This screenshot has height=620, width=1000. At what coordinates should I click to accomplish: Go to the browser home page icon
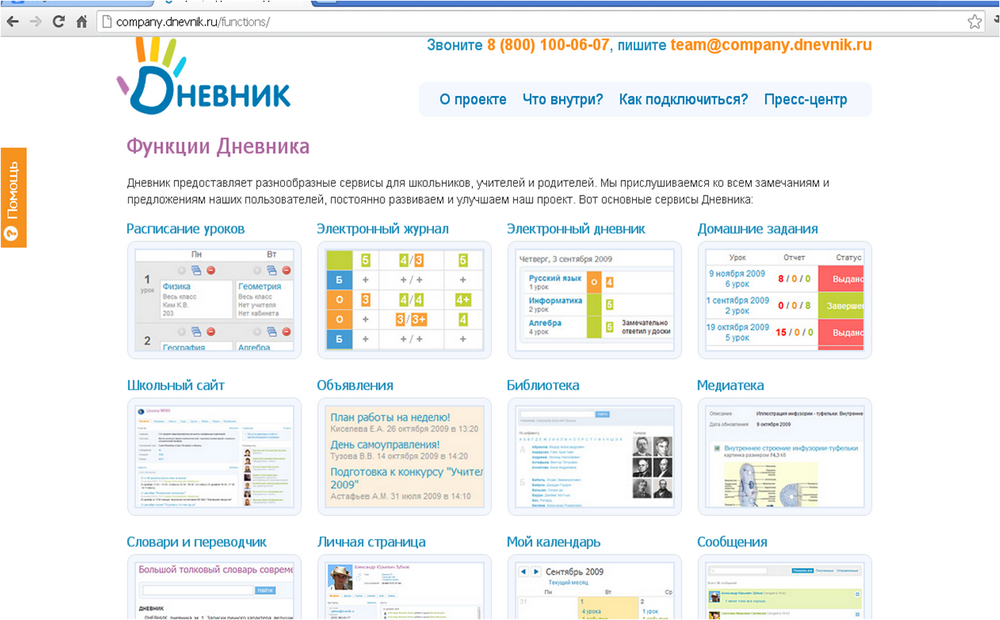82,22
